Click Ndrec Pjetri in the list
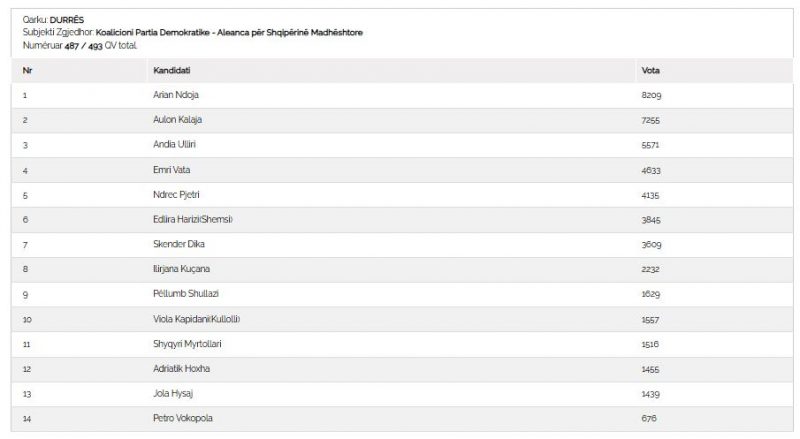The height and width of the screenshot is (439, 800). click(x=177, y=194)
